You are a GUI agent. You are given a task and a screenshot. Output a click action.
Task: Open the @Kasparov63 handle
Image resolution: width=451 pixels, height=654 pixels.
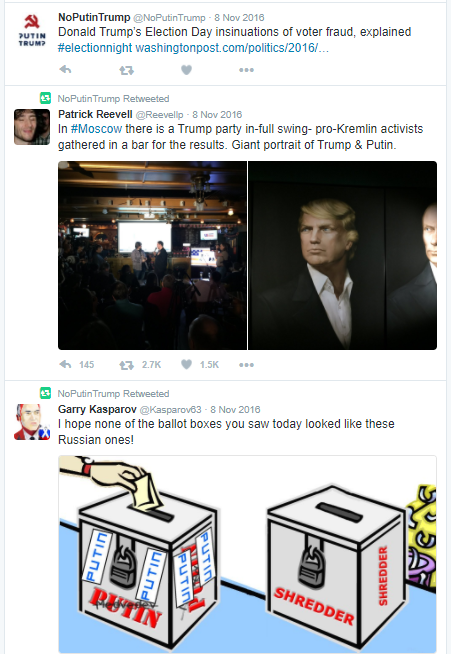pyautogui.click(x=171, y=410)
